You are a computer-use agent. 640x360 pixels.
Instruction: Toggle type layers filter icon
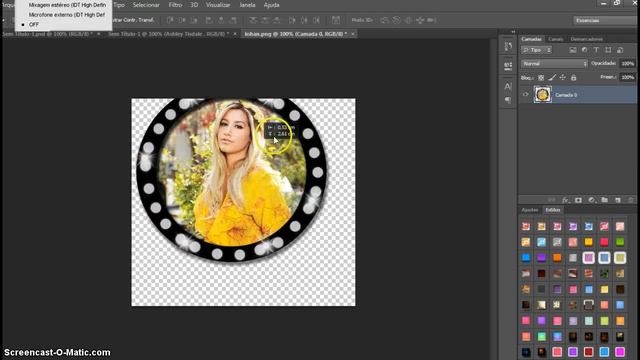(596, 50)
